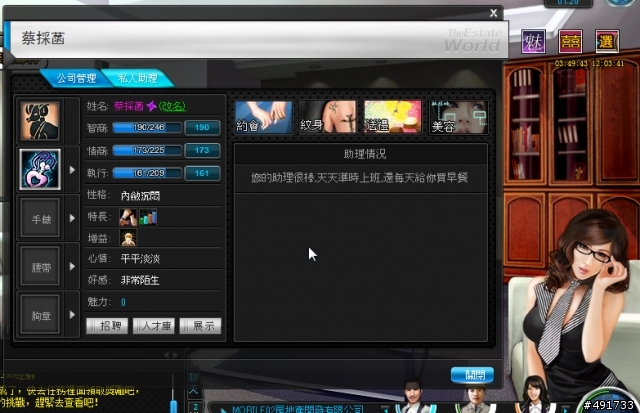Viewport: 640px width, 413px height.
Task: Click the 平平淡淡 mood text
Action: click(140, 259)
